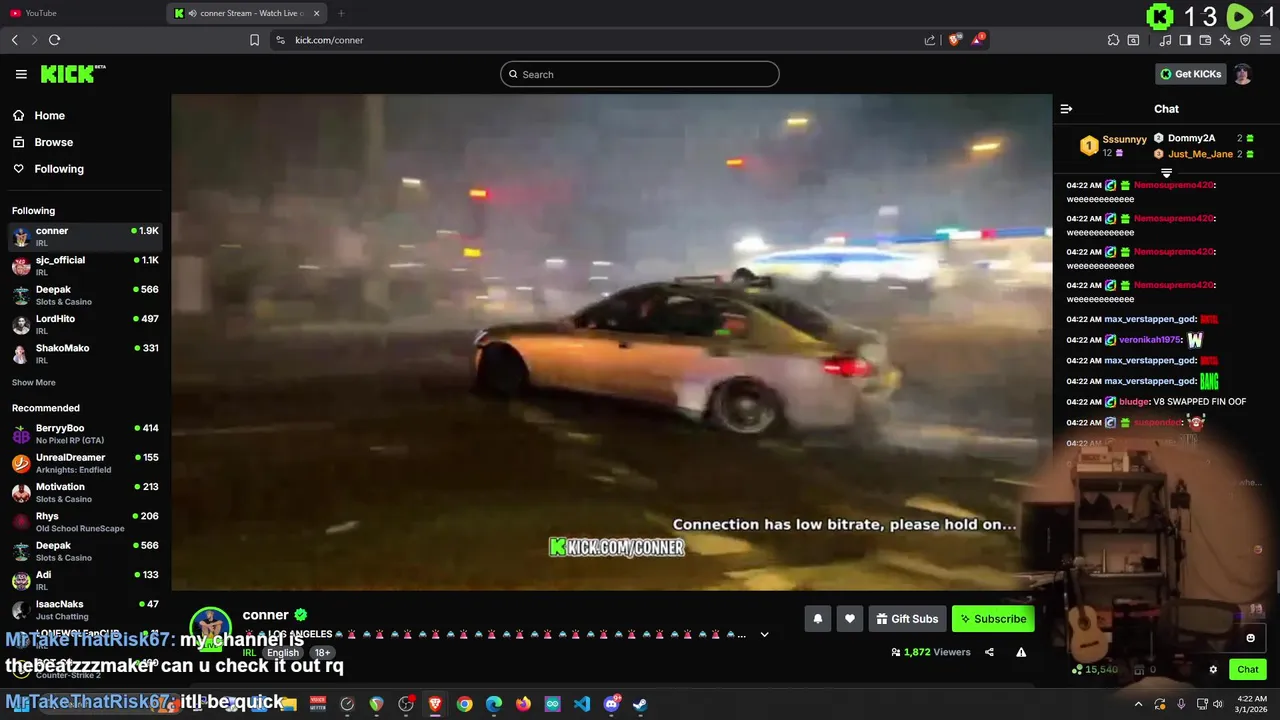Expand Following list with Show More
Image resolution: width=1280 pixels, height=720 pixels.
(33, 382)
